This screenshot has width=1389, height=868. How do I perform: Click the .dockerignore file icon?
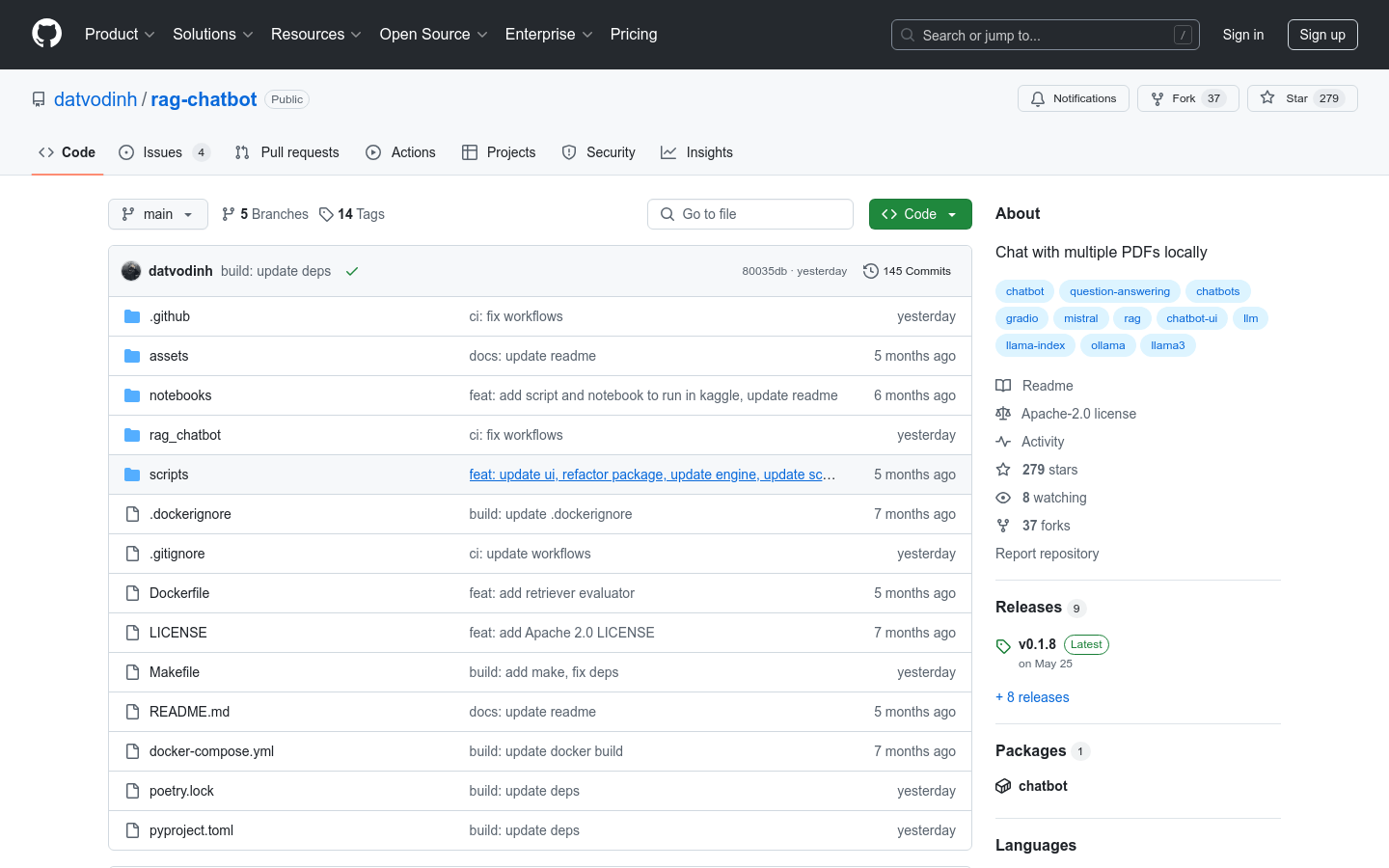[x=132, y=514]
